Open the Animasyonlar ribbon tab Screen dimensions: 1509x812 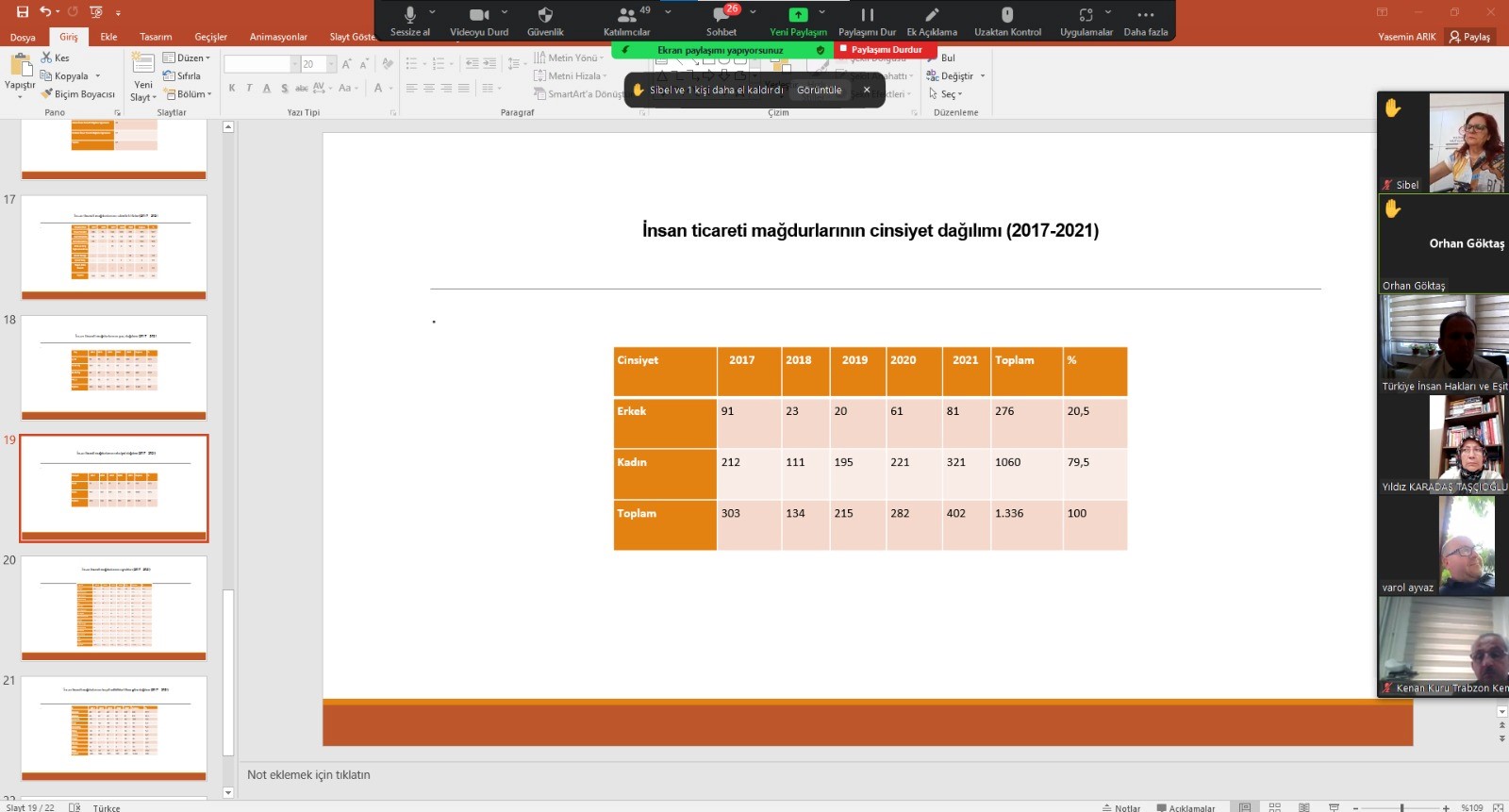point(278,37)
